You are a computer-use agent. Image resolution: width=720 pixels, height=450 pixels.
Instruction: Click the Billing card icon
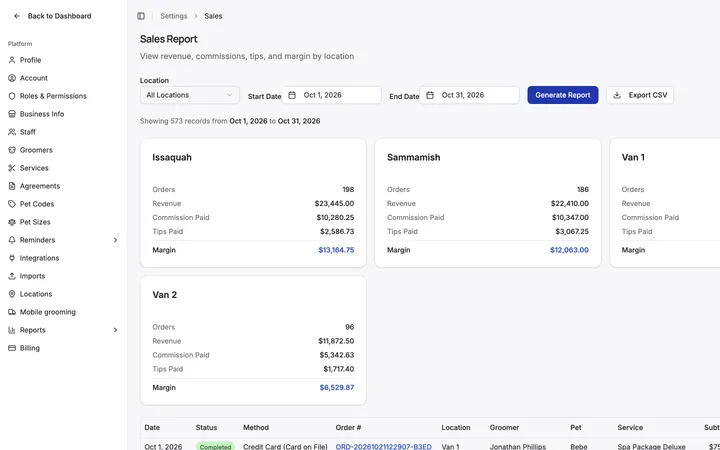tap(12, 348)
